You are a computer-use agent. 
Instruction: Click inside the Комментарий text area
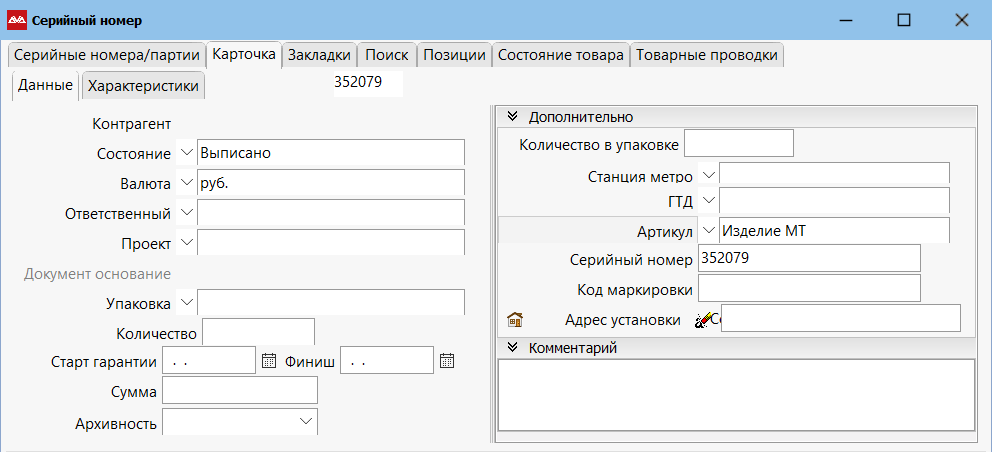click(x=735, y=395)
